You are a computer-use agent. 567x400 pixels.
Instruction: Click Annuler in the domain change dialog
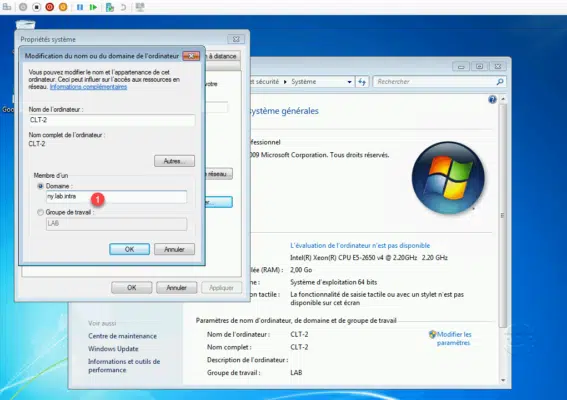[x=174, y=249]
